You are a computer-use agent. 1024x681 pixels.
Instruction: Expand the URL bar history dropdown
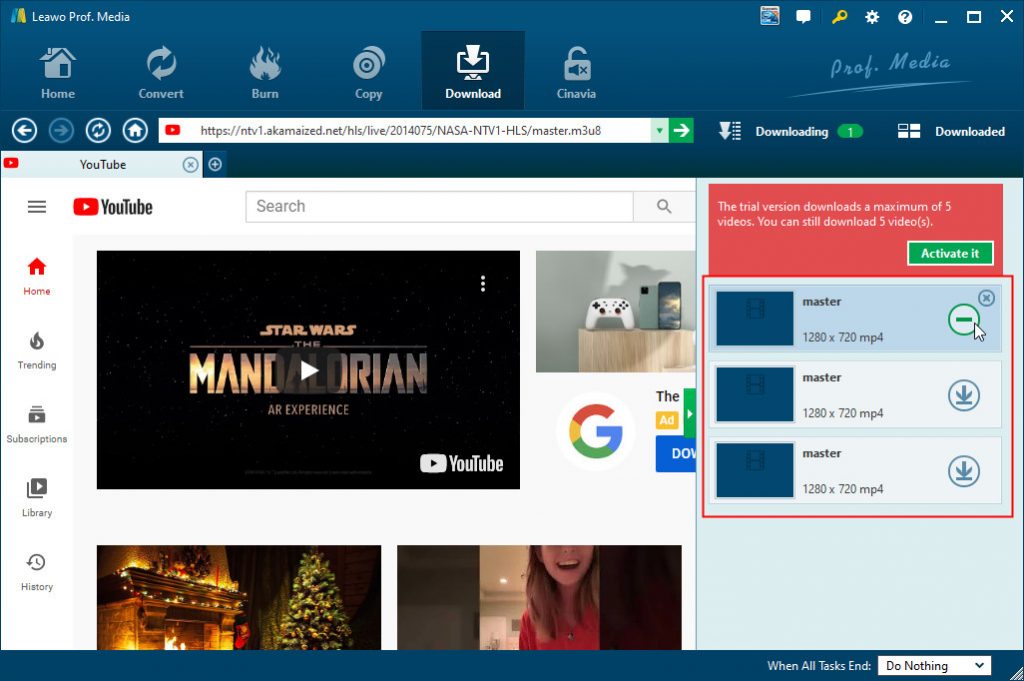[x=661, y=130]
